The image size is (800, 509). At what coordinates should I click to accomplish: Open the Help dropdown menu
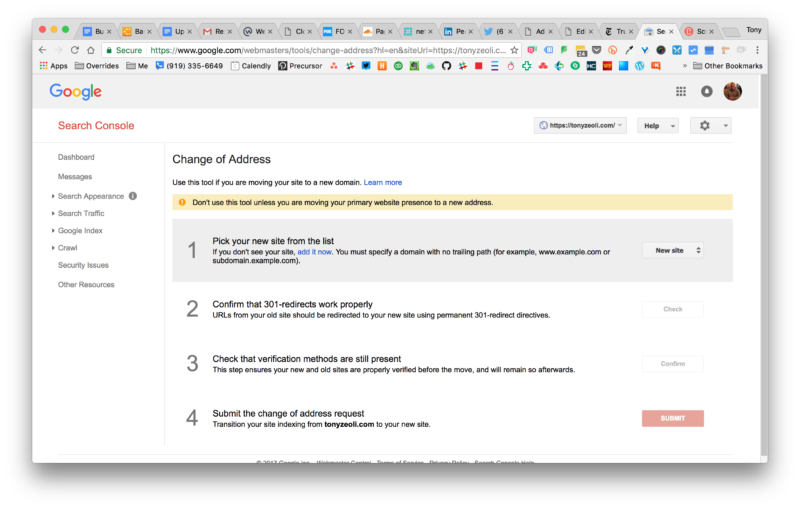tap(657, 126)
